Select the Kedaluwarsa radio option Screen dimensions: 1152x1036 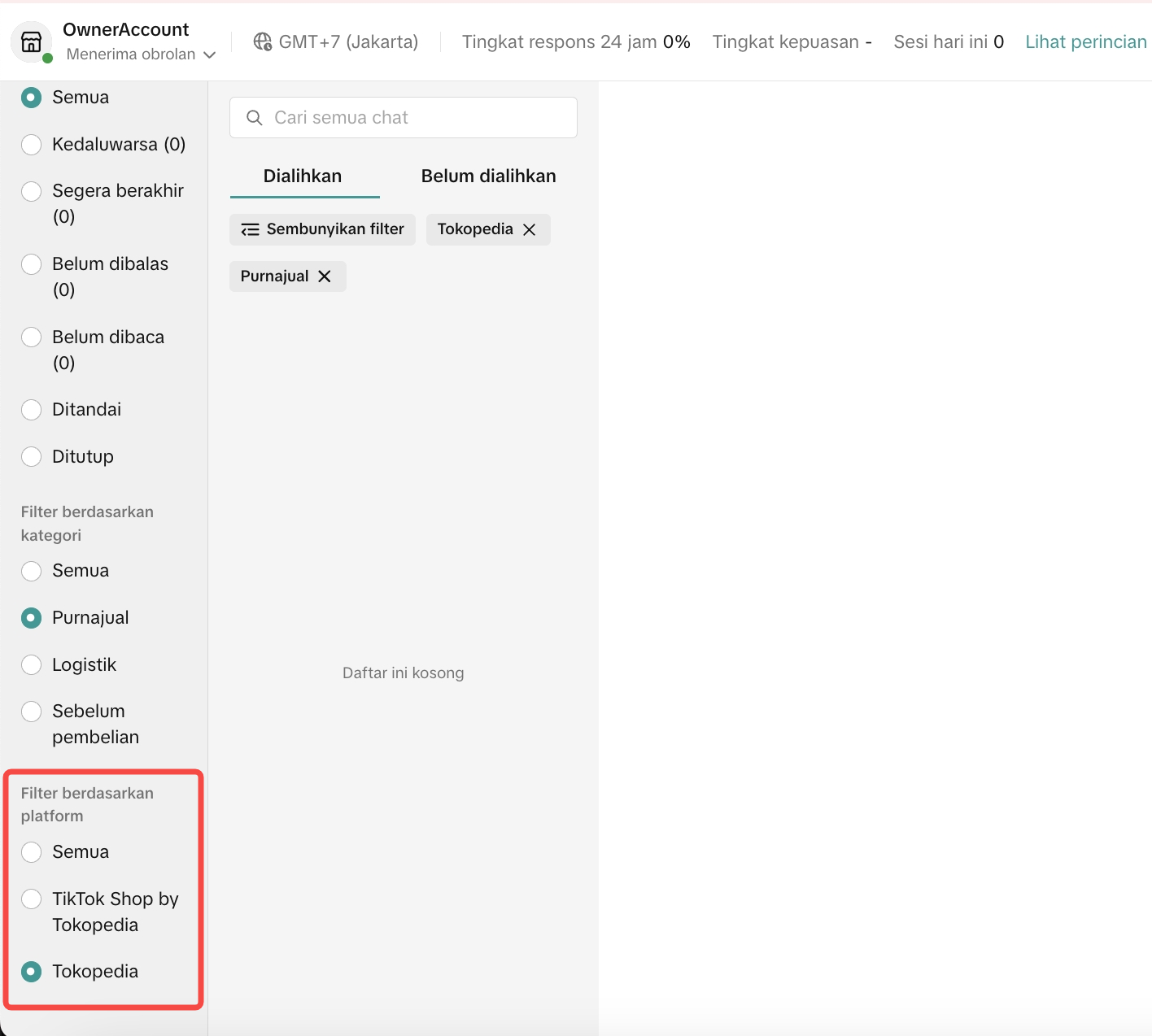coord(32,145)
